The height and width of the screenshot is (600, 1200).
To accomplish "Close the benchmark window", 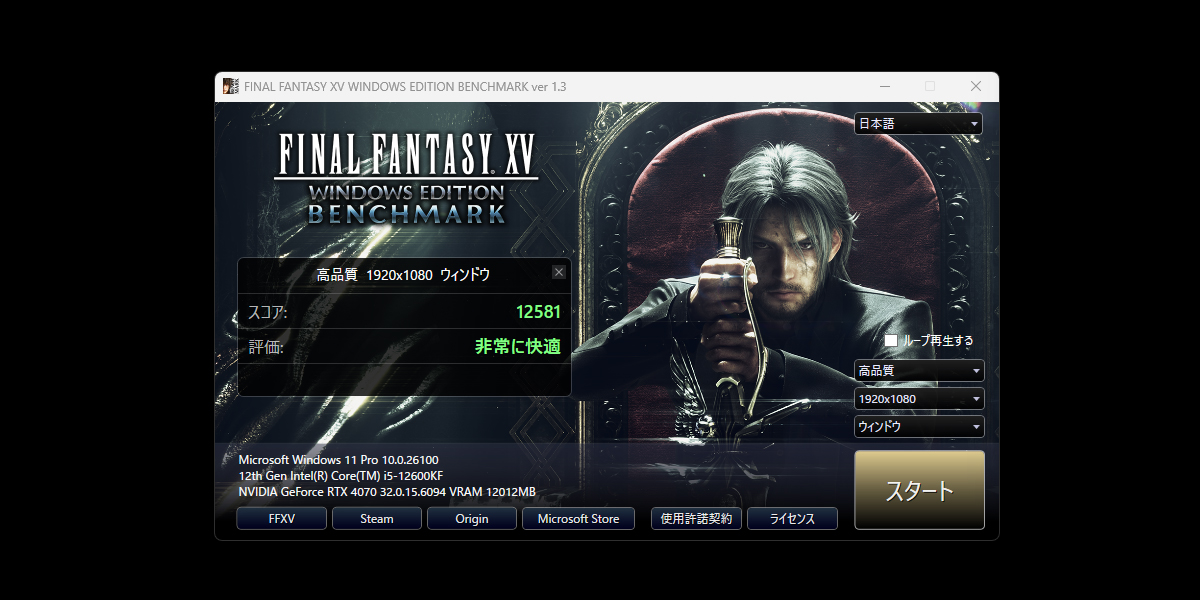I will coord(976,86).
